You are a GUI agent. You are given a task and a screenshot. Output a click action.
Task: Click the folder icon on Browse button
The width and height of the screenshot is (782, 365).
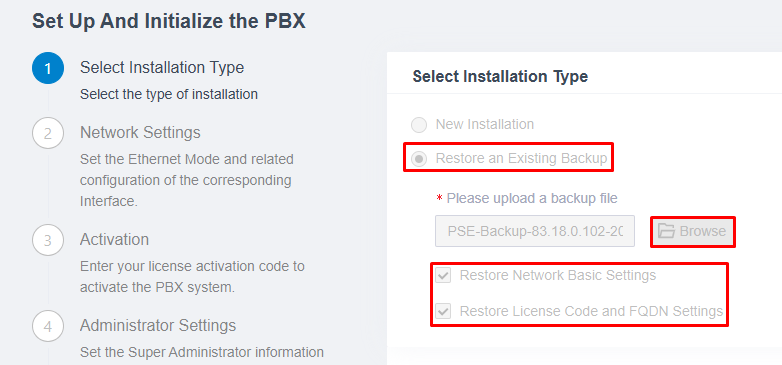pos(666,231)
